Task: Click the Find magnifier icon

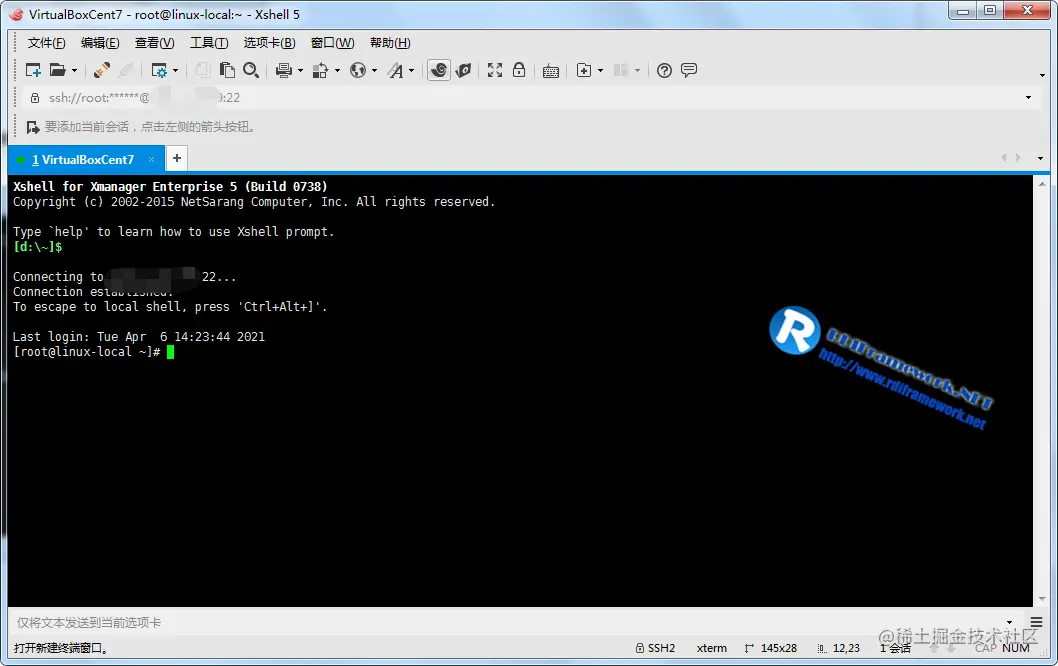Action: 251,70
